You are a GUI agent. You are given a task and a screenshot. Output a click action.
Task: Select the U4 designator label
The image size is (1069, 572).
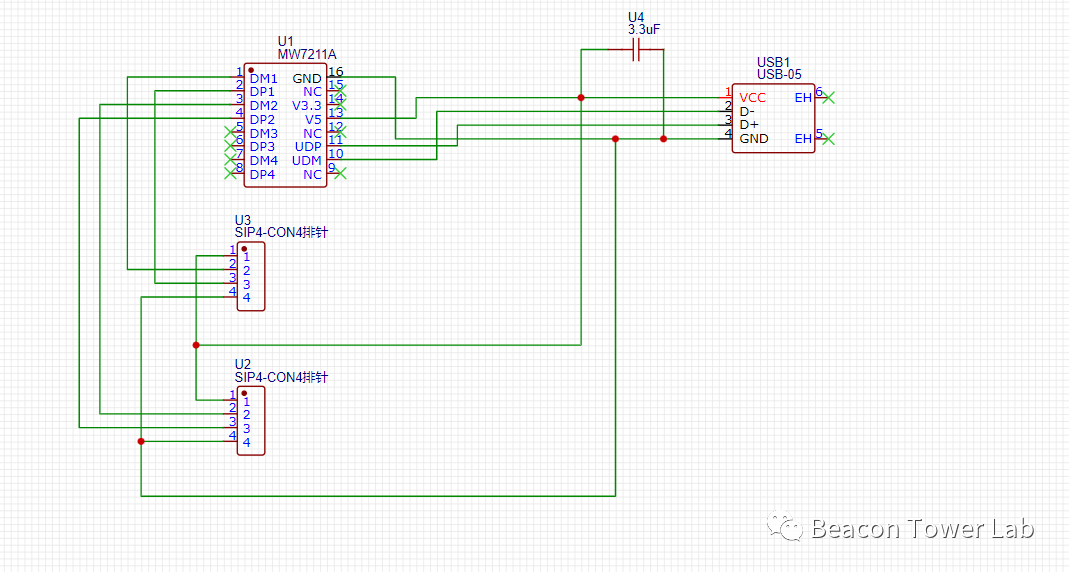pos(635,18)
